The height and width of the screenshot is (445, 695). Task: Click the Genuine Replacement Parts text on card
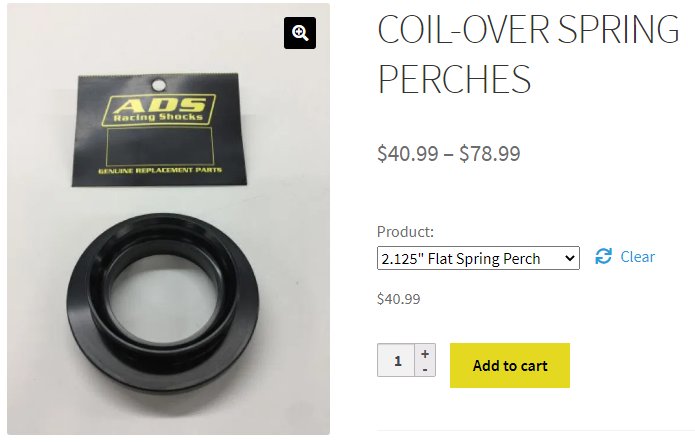coord(160,171)
